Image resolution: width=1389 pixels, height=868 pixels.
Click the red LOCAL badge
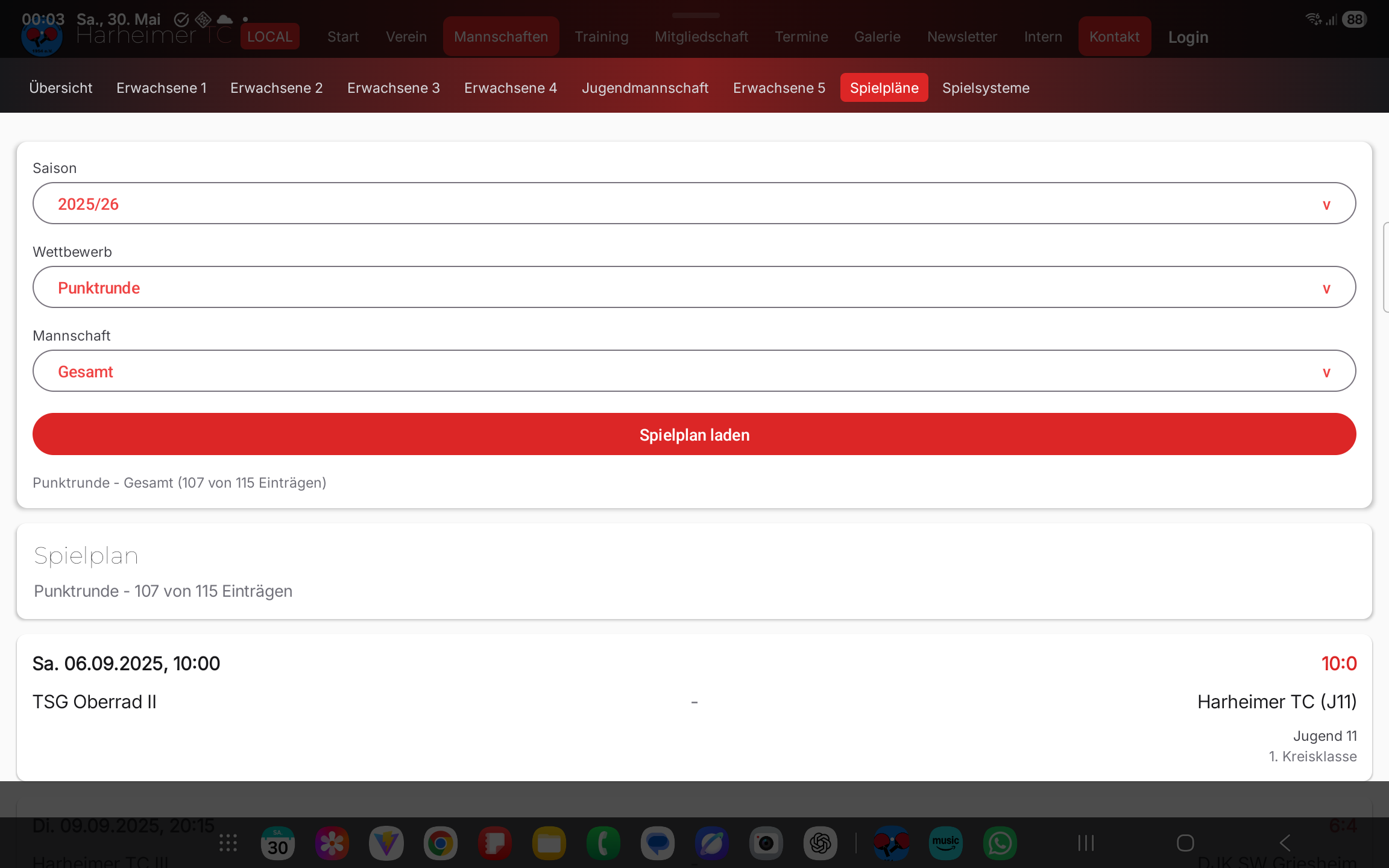coord(270,37)
